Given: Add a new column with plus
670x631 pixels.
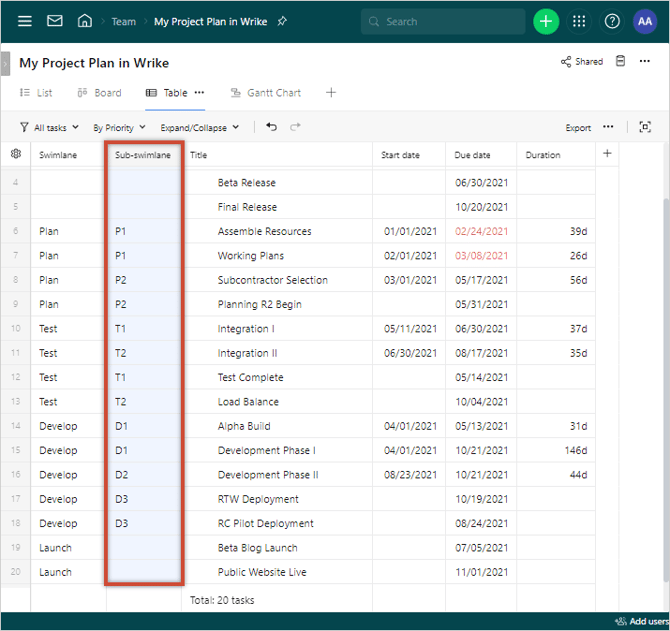Looking at the screenshot, I should 607,154.
